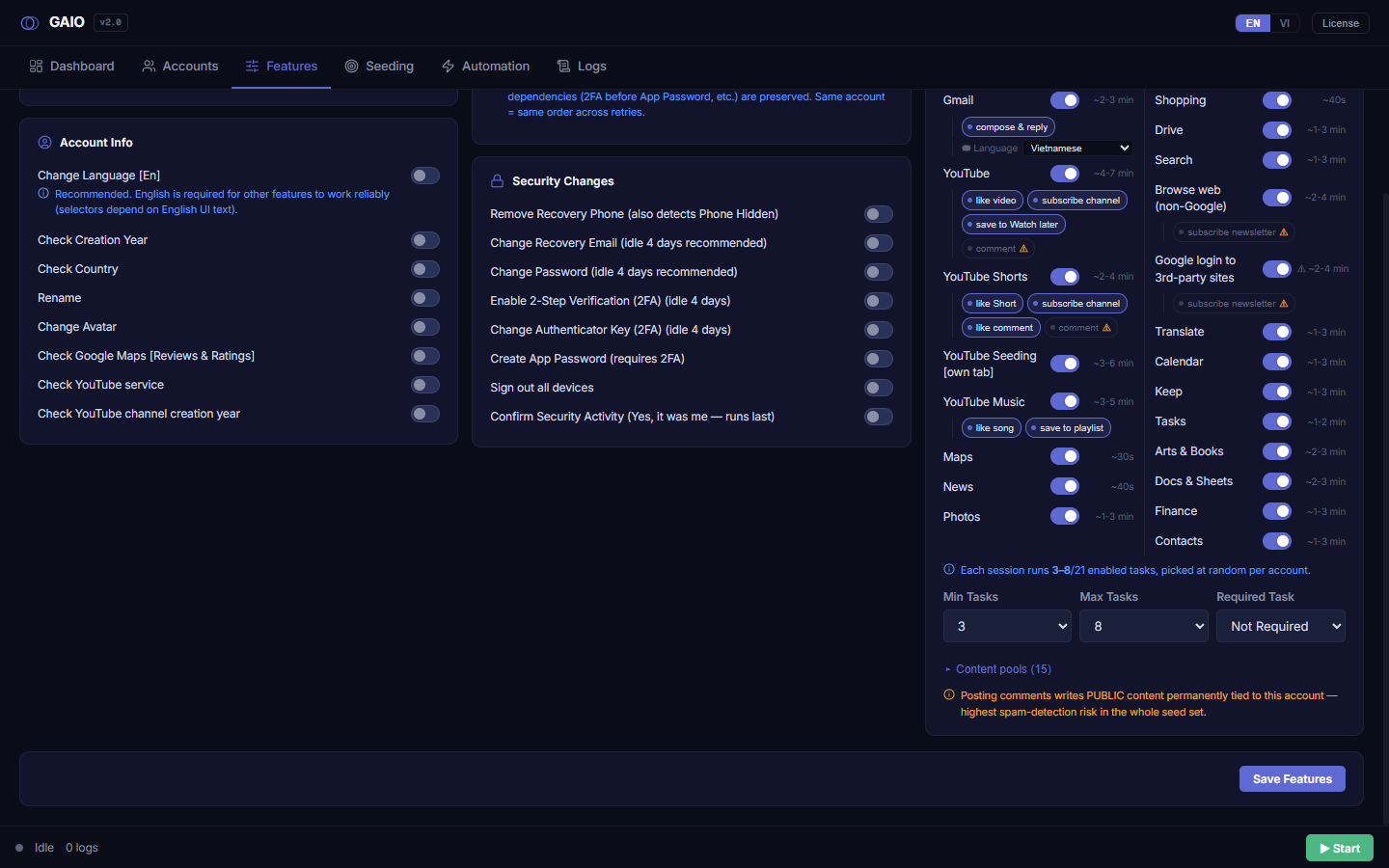The width and height of the screenshot is (1389, 868).
Task: Click the warning icon on YouTube comment chip
Action: 1023,249
